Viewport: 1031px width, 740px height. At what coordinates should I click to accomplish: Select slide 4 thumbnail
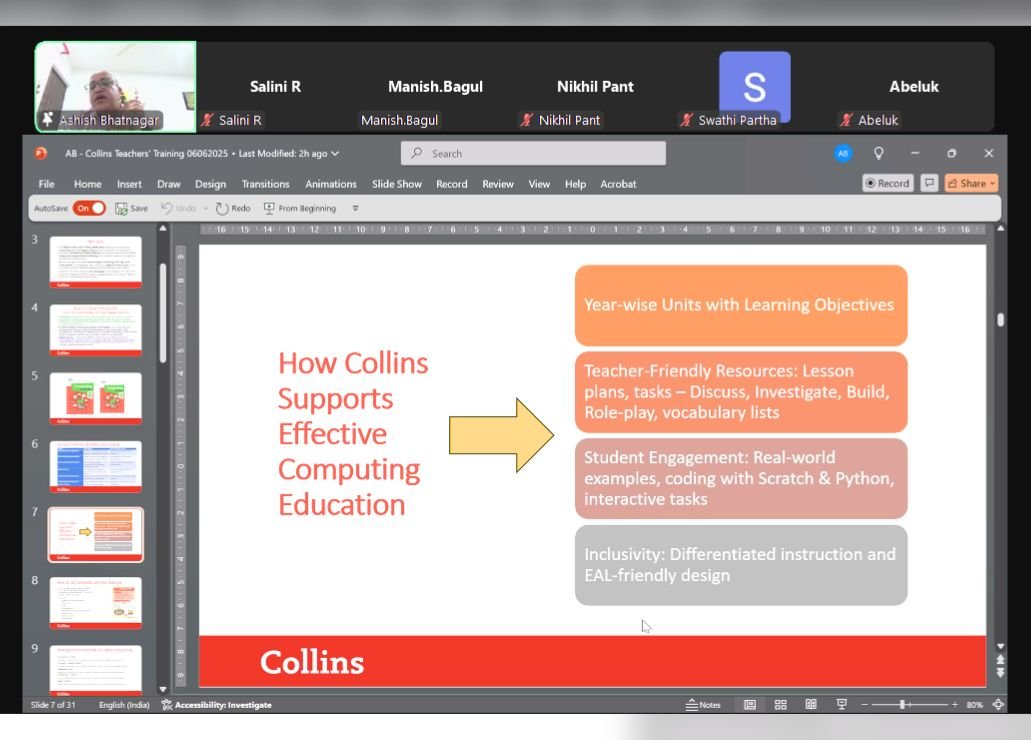[x=96, y=330]
